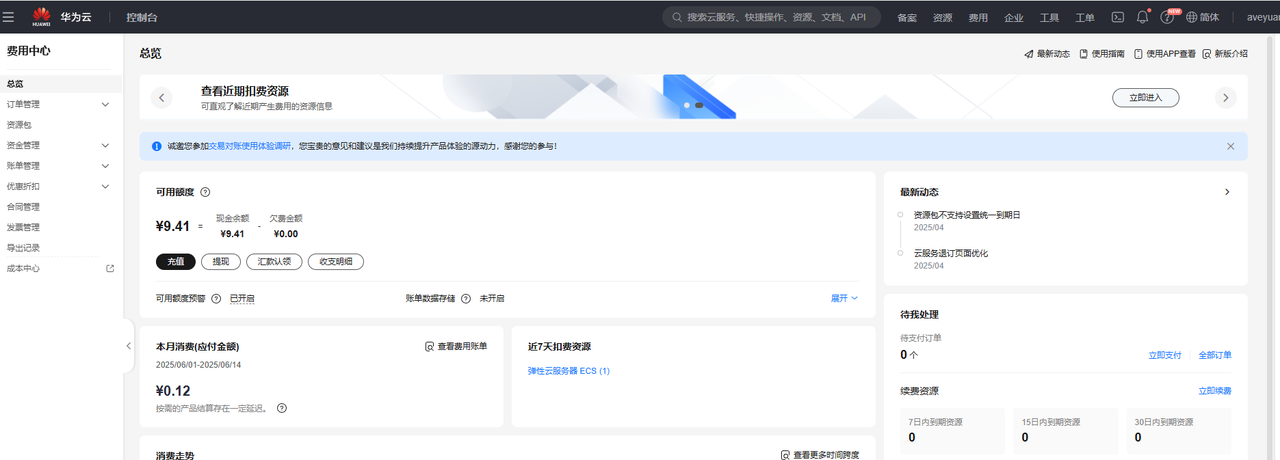Open news item 资源包不支持设置统一到期日
This screenshot has width=1280, height=460.
click(x=967, y=215)
